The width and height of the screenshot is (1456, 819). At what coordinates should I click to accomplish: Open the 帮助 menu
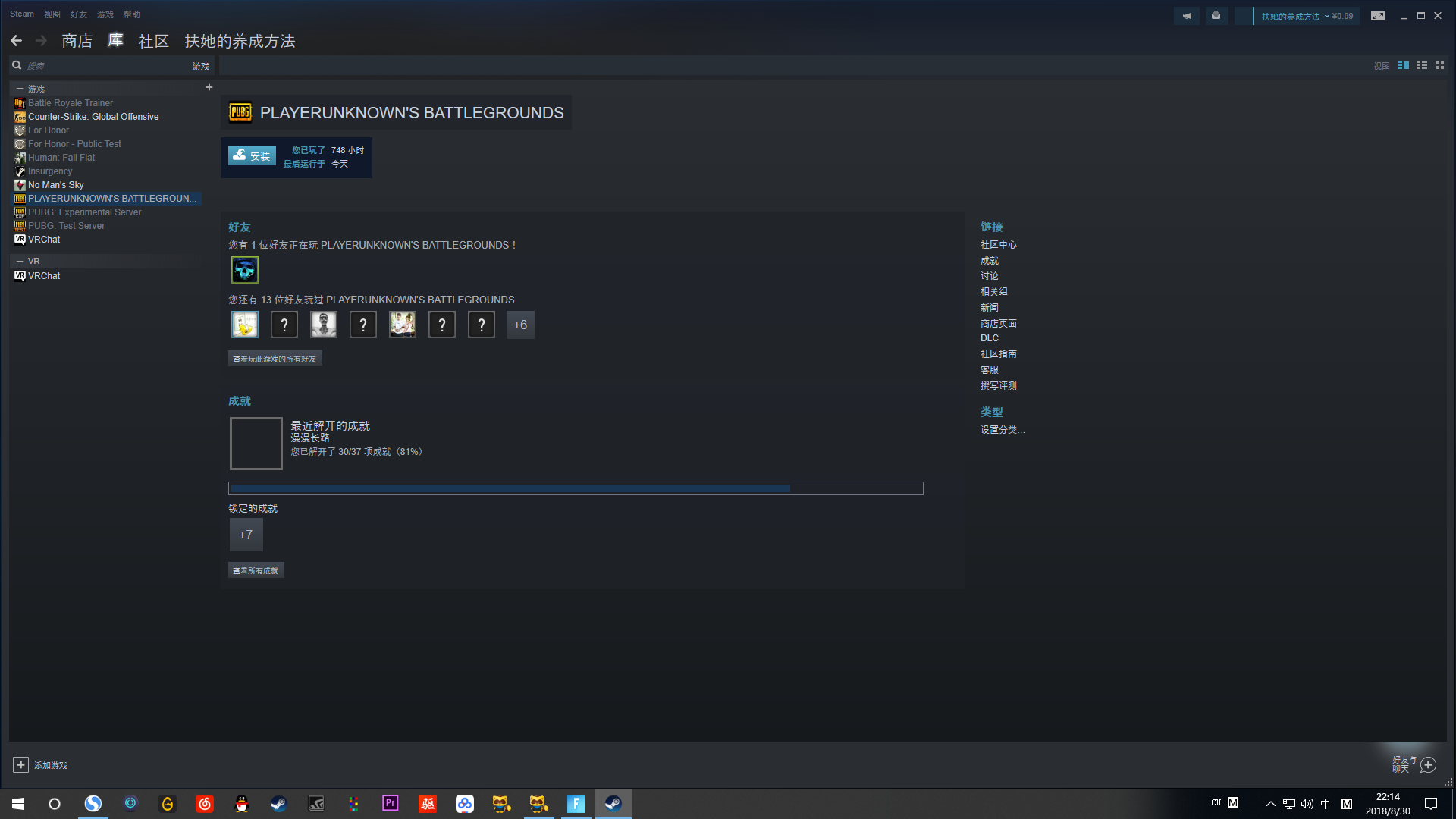132,14
